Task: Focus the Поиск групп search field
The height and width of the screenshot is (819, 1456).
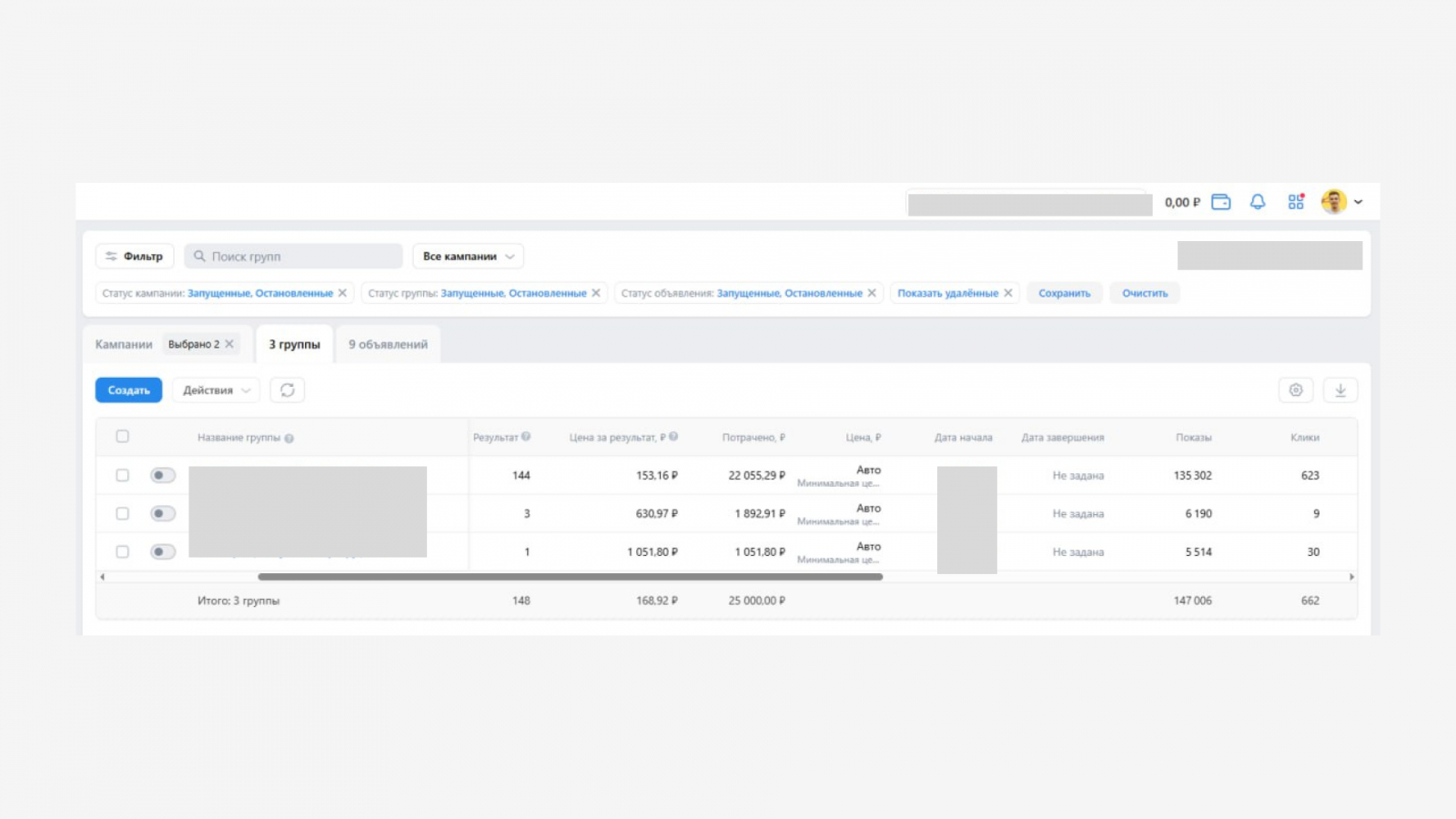Action: [293, 257]
